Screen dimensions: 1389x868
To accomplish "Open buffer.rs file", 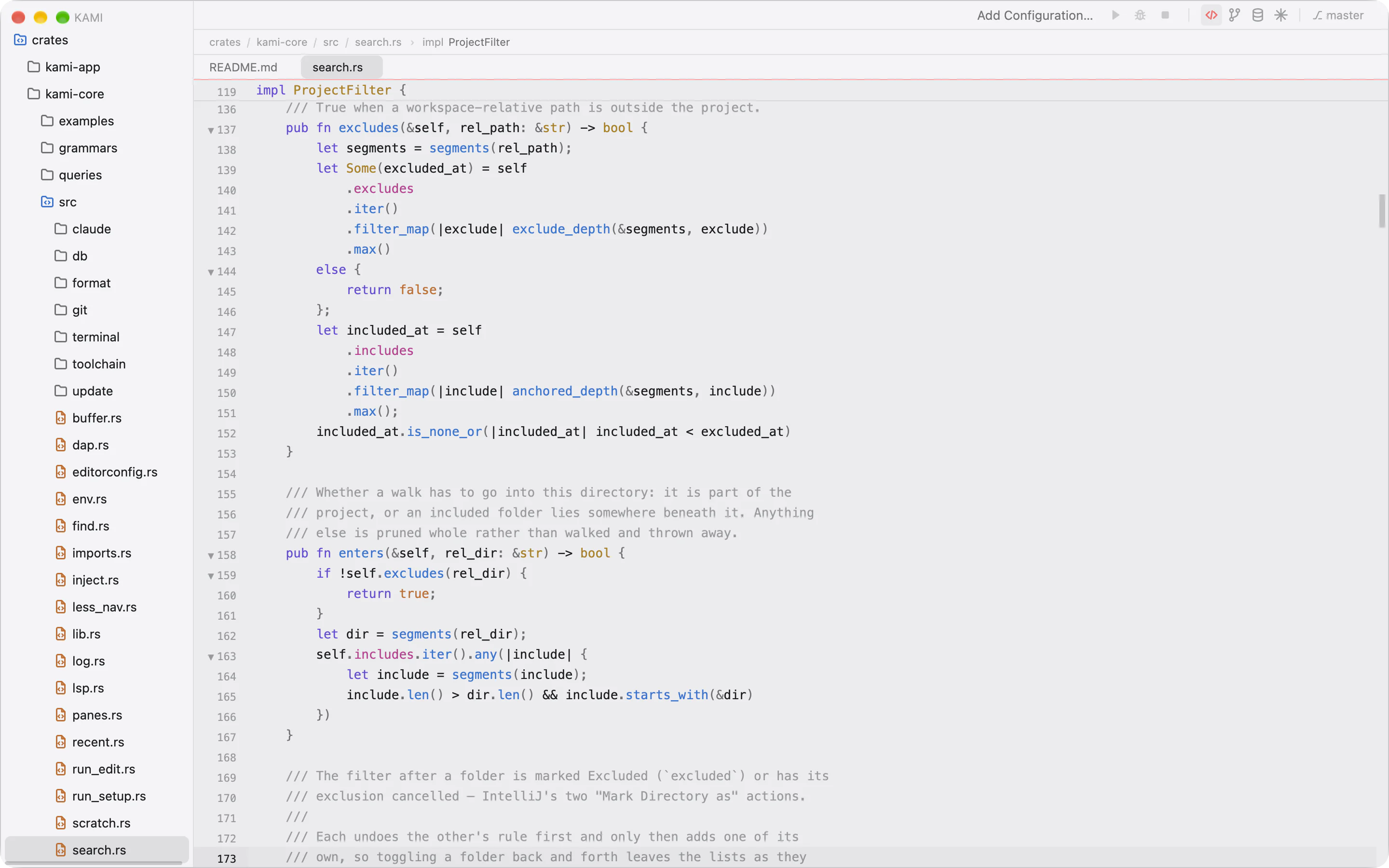I will tap(96, 418).
